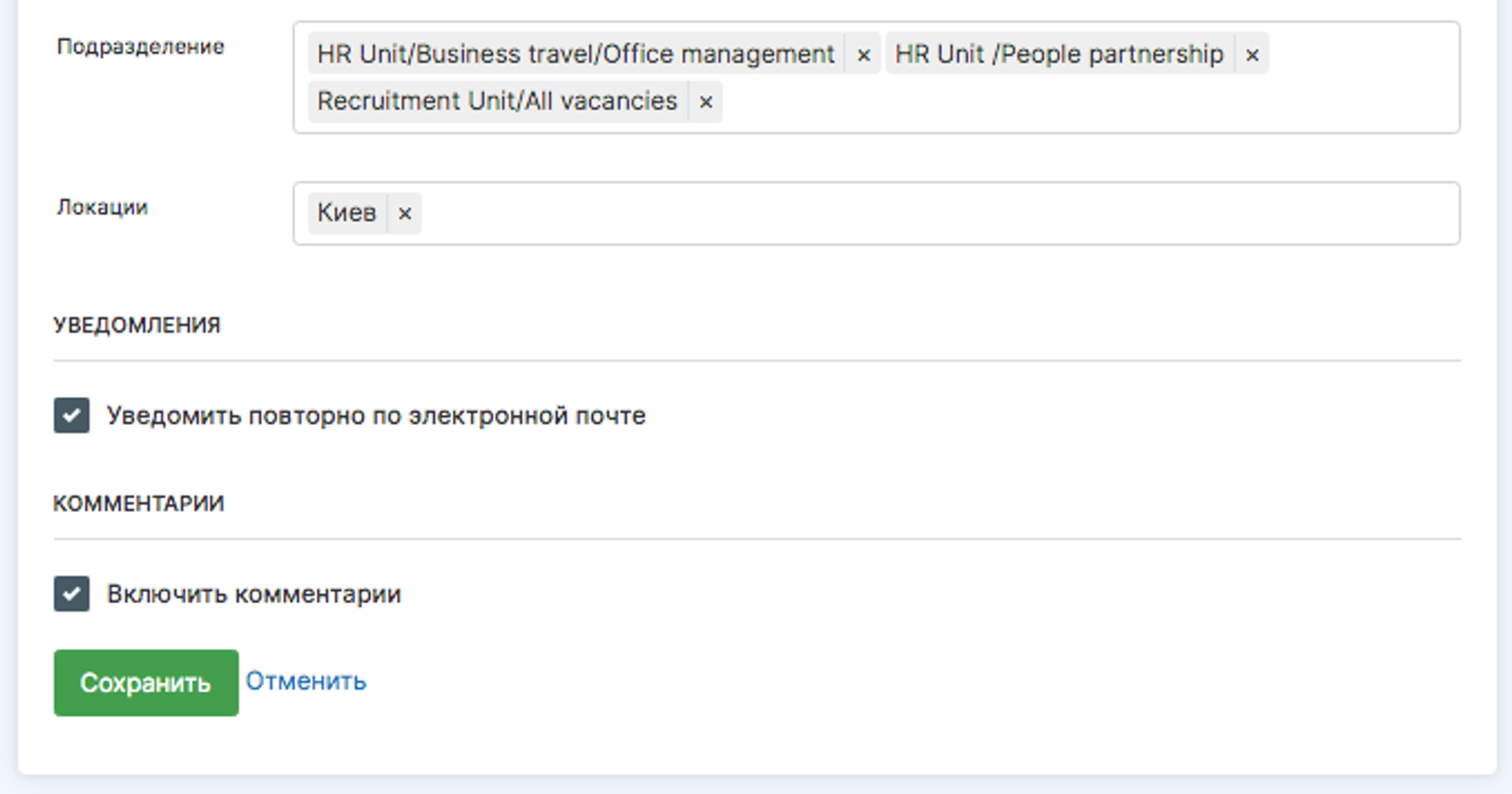Click the УВЕДОМЛЕНИЯ section heading
The image size is (1512, 794).
(137, 325)
